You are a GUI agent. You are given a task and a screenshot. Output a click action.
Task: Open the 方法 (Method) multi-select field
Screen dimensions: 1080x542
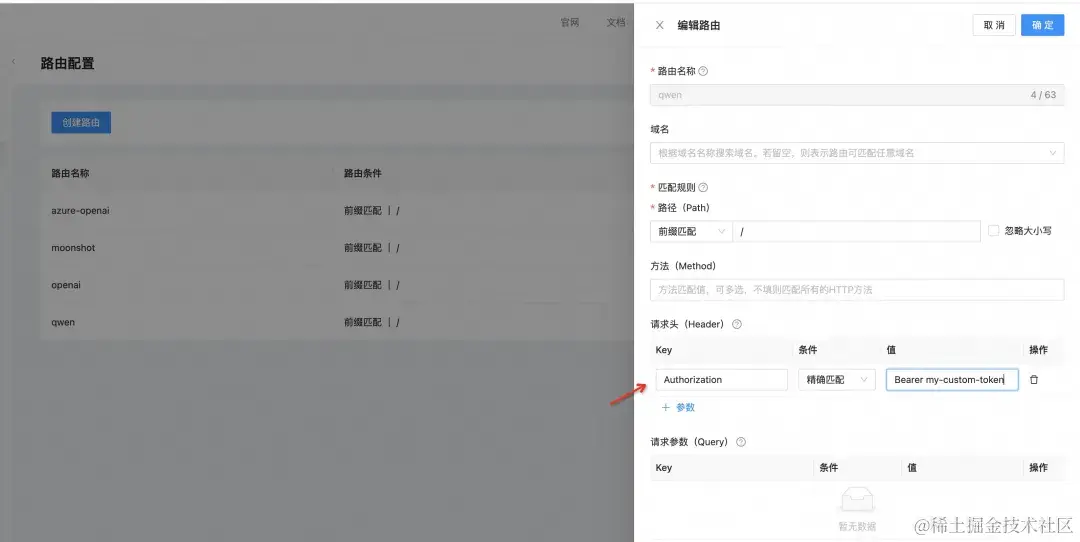857,289
